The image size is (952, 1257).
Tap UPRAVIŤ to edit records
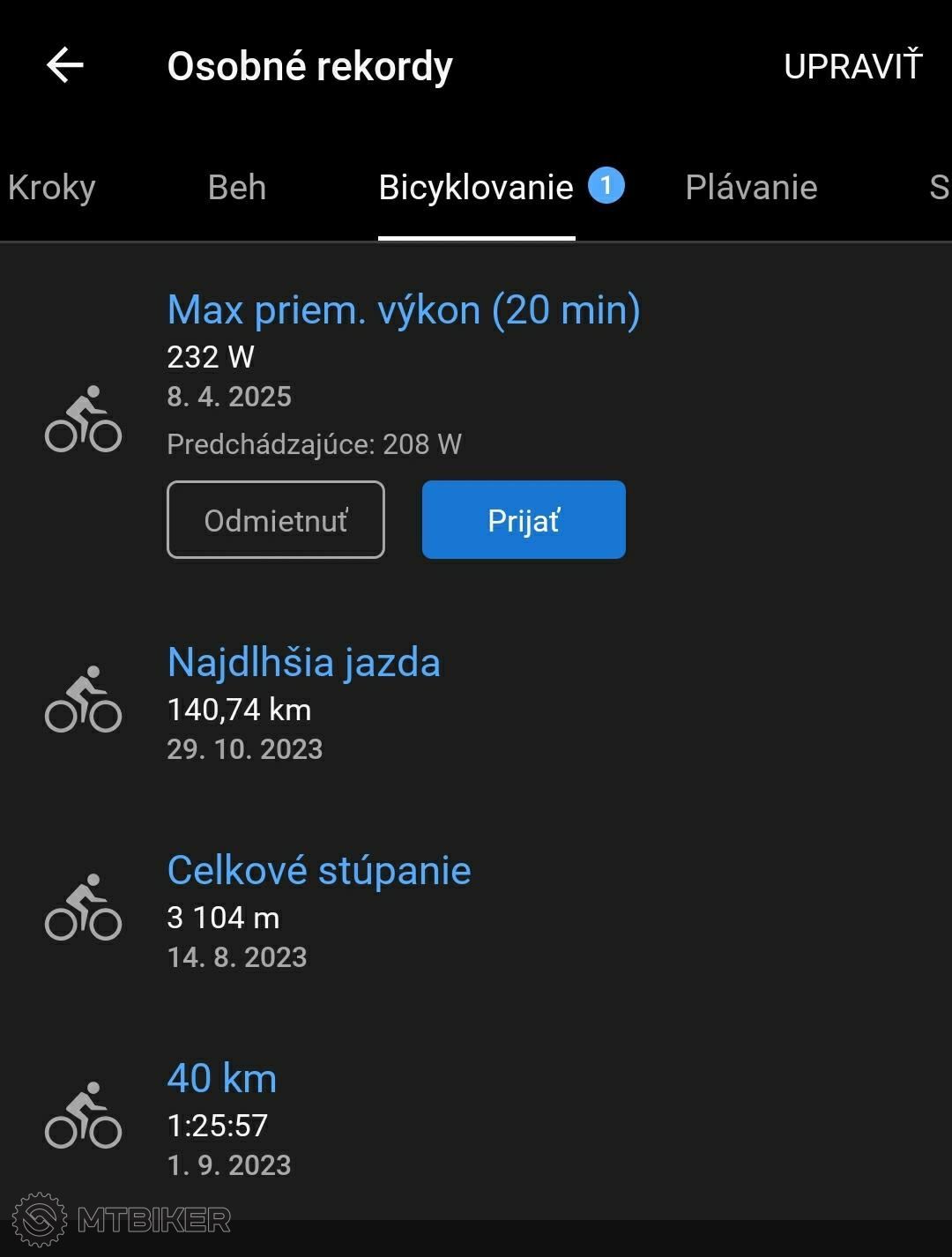click(x=852, y=66)
